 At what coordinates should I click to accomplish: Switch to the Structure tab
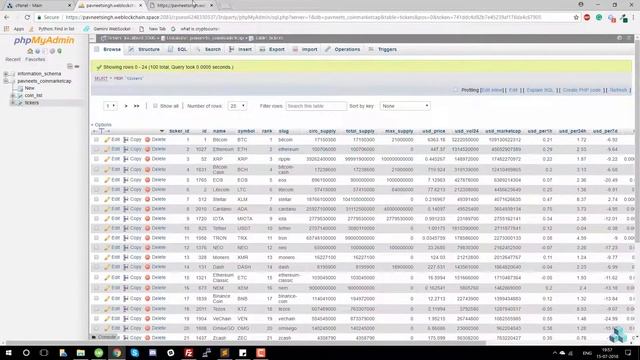(144, 49)
